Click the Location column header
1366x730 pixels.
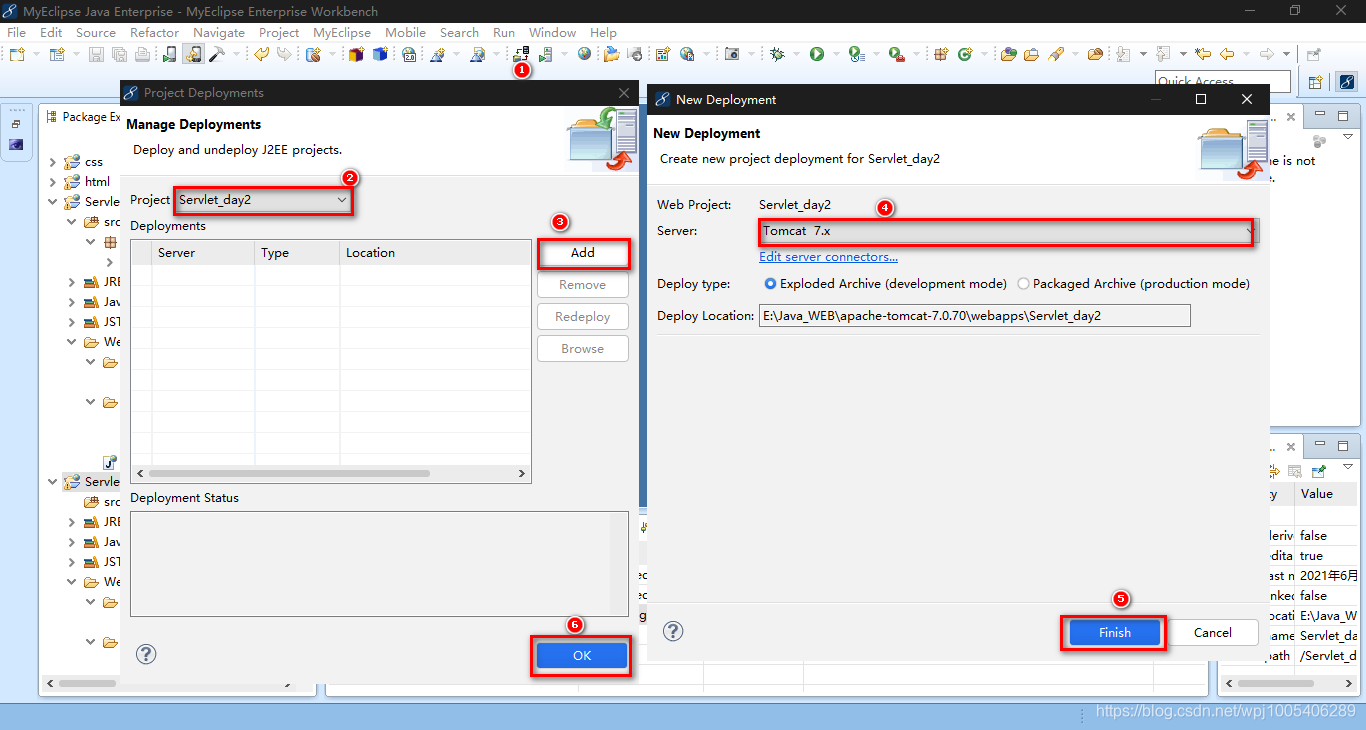435,253
